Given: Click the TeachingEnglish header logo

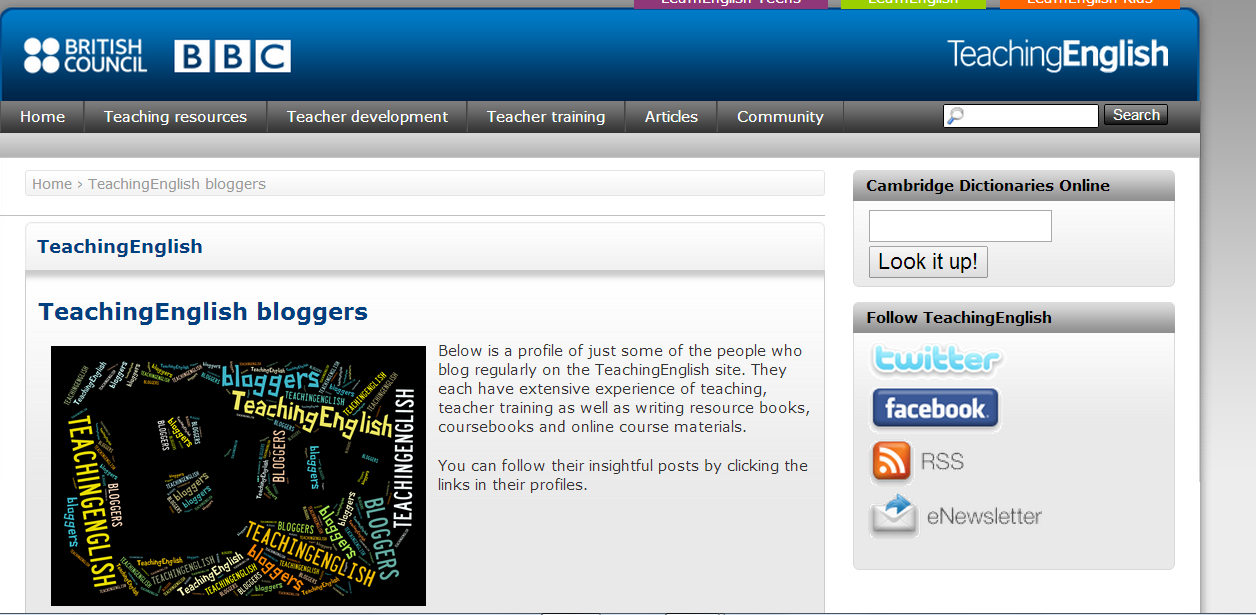Looking at the screenshot, I should tap(1057, 55).
